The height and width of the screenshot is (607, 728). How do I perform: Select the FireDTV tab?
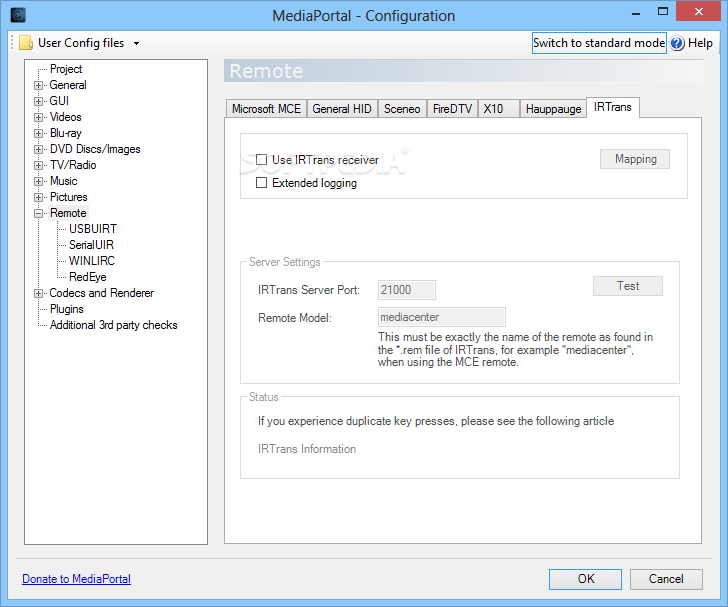[x=452, y=109]
